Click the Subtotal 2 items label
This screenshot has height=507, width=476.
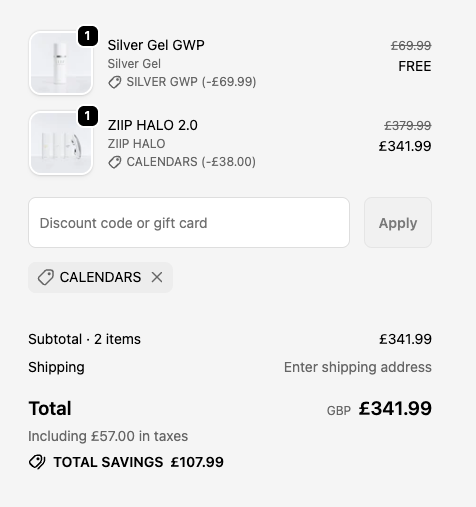tap(84, 339)
